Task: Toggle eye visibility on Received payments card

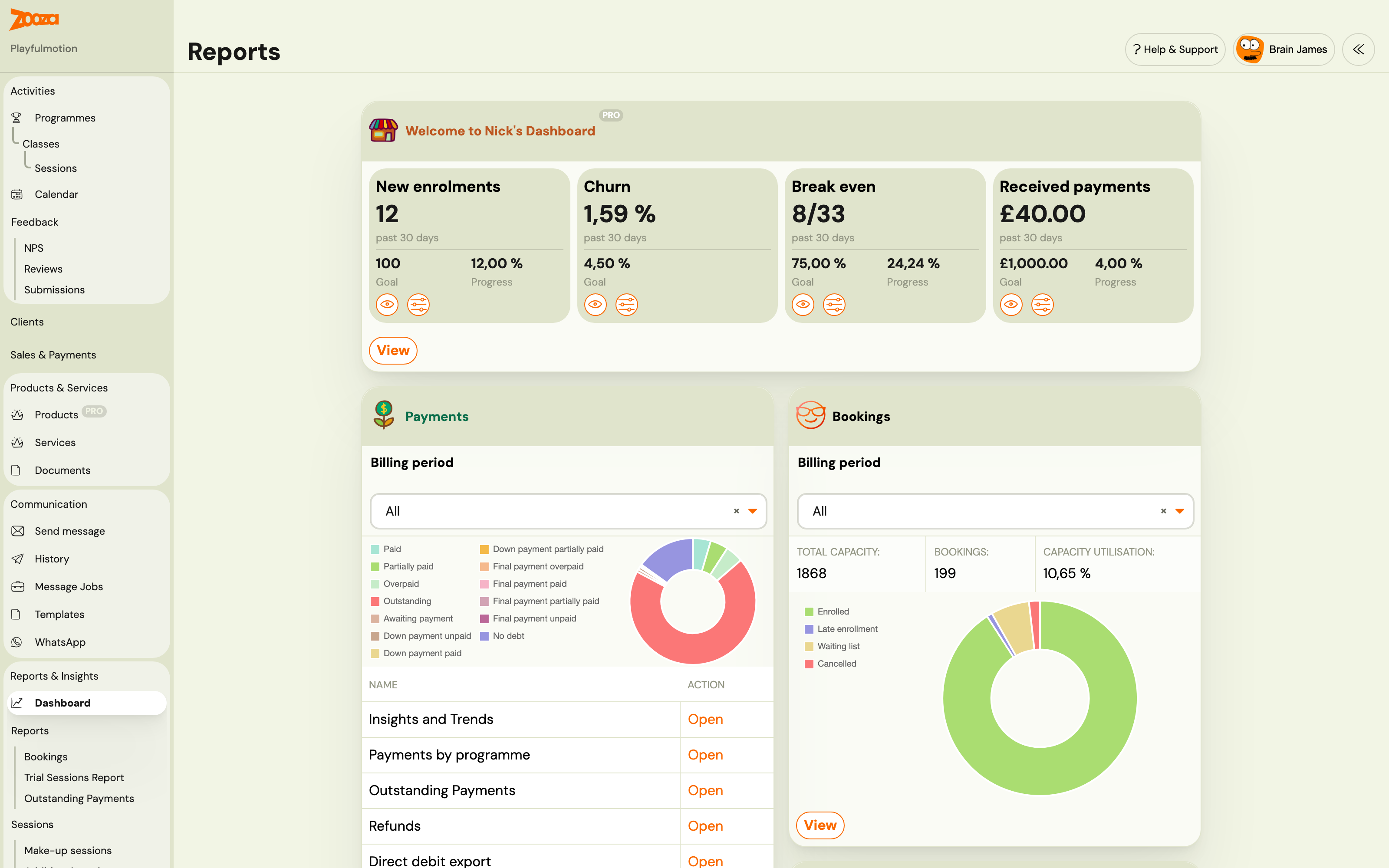Action: coord(1011,304)
